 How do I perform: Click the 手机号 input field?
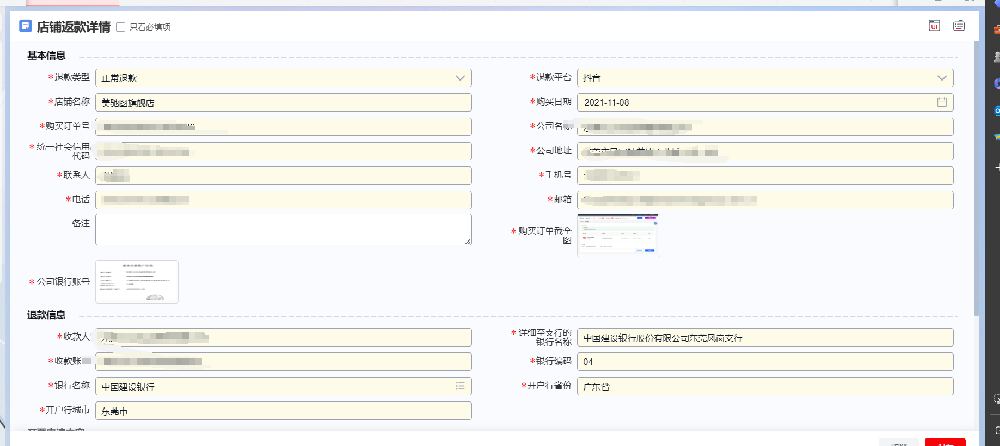765,175
